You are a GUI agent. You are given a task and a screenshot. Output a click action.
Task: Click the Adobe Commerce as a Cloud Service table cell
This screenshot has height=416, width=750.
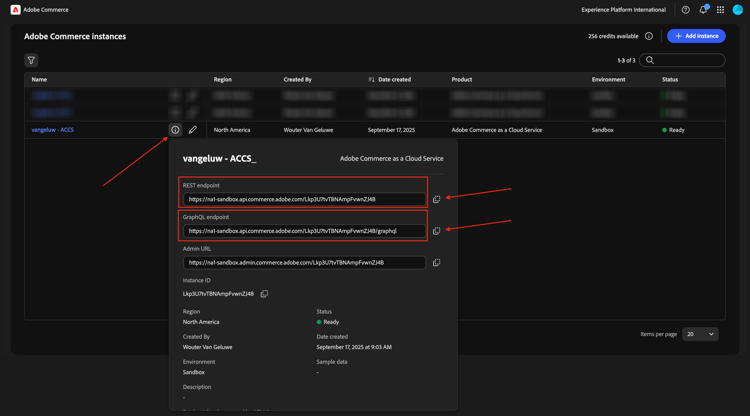click(x=496, y=130)
